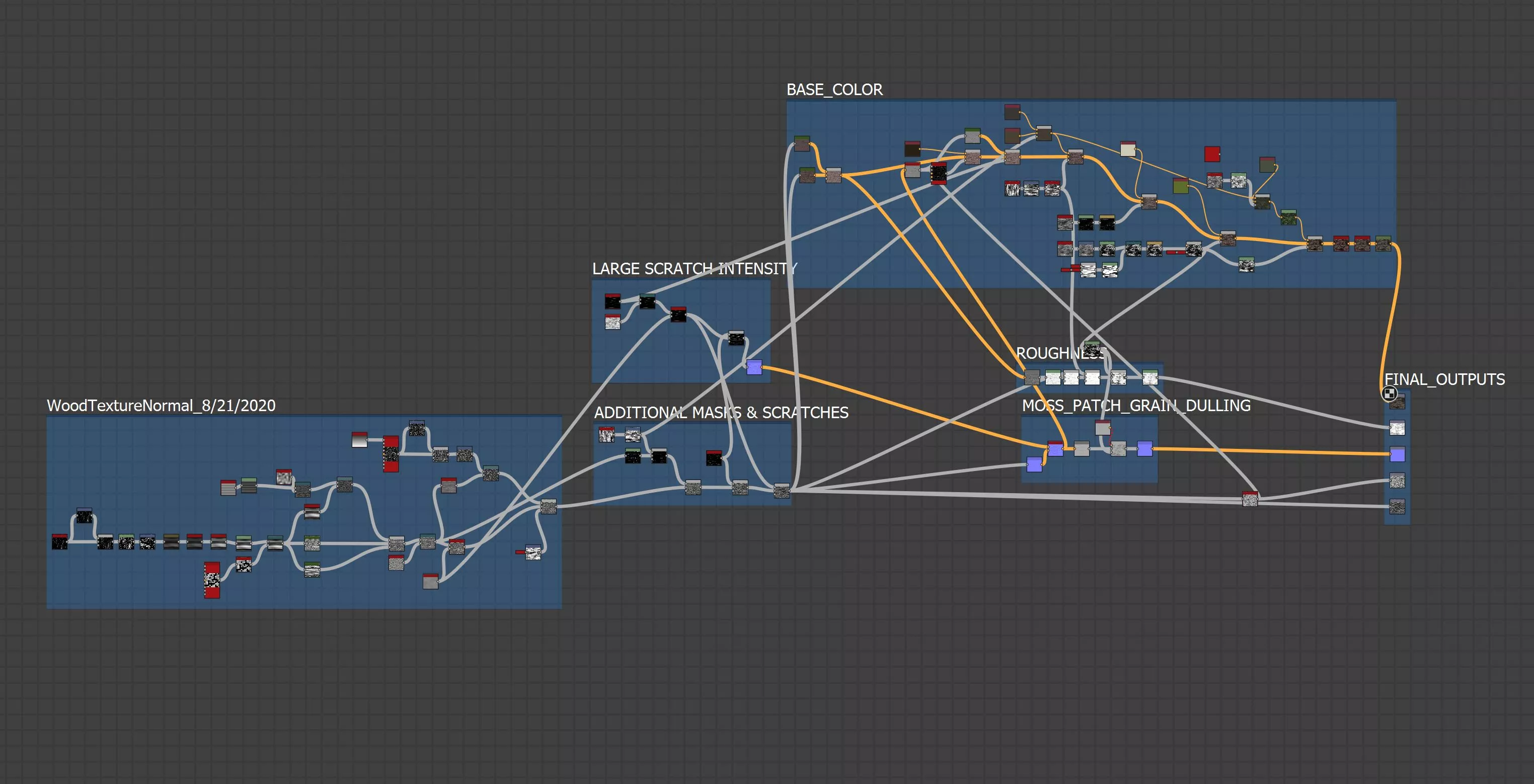This screenshot has width=1534, height=784.
Task: Select the node overlapping the ROUGHNESS label
Action: (x=1092, y=349)
